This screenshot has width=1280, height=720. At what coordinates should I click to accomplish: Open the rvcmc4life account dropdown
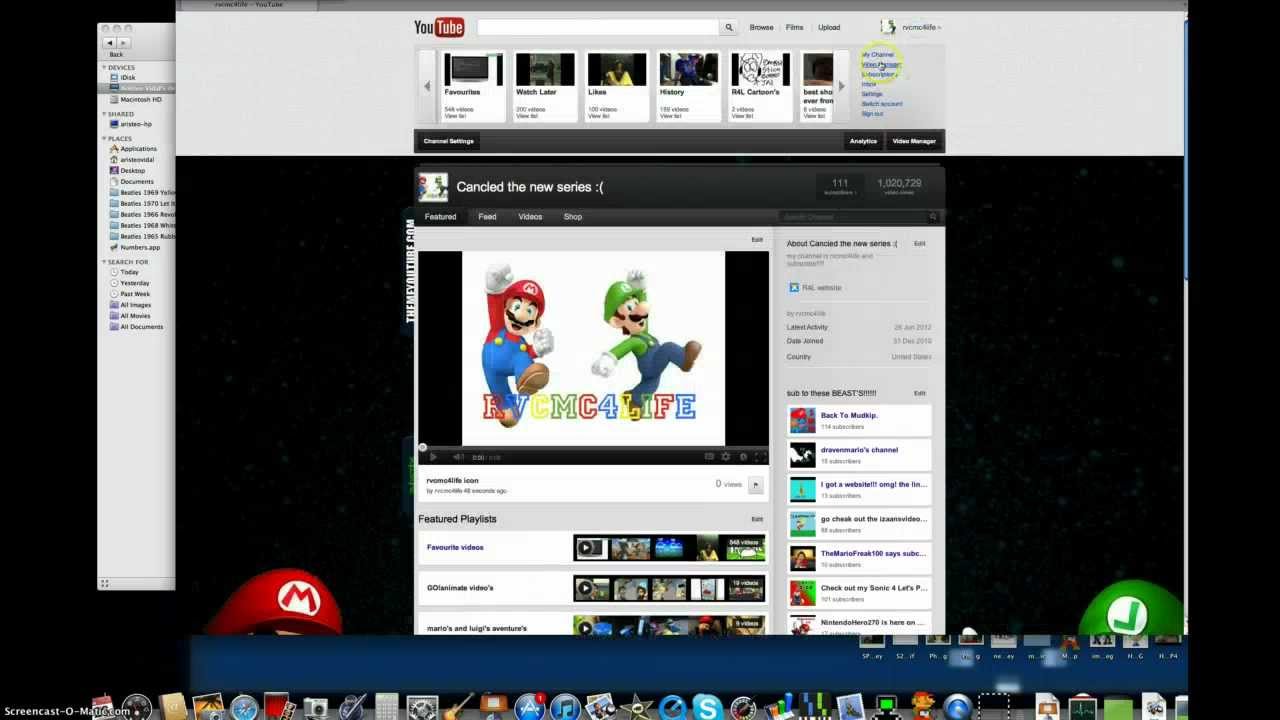[x=921, y=27]
